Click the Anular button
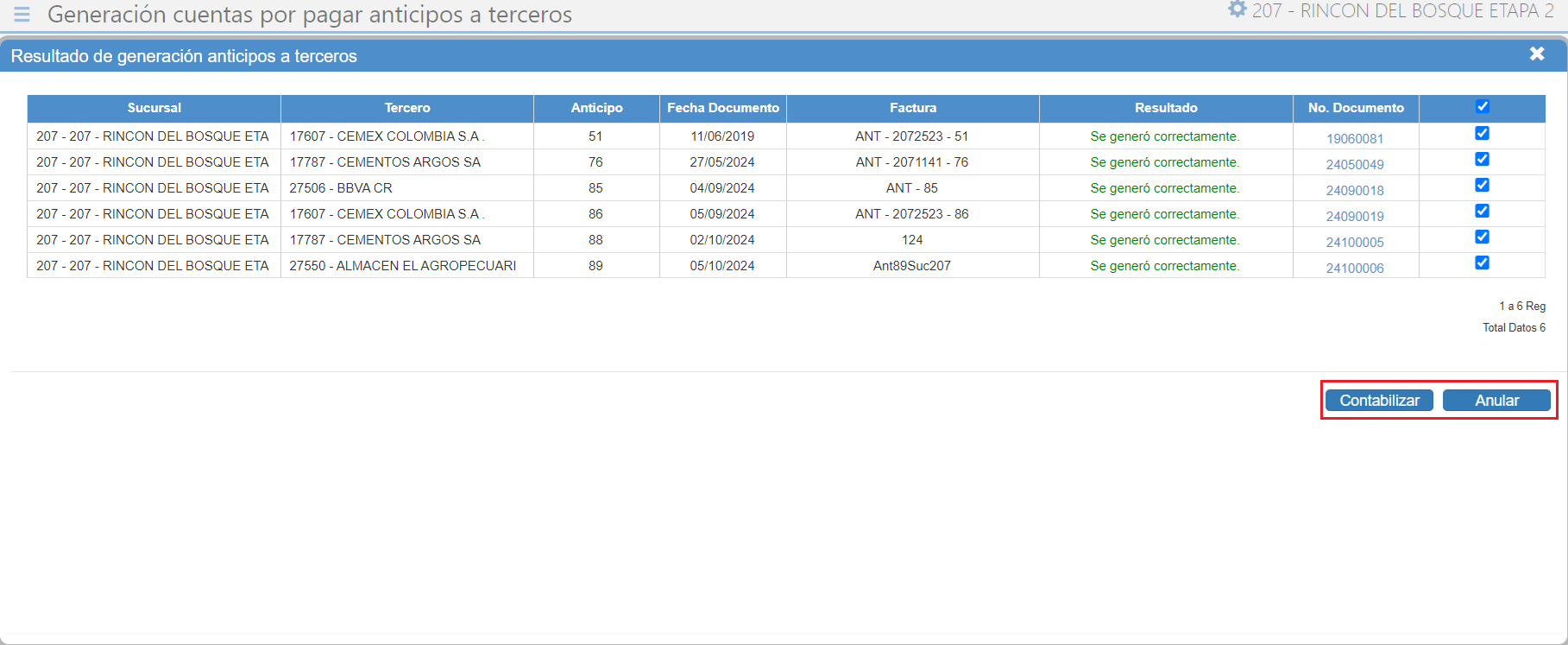 pyautogui.click(x=1496, y=401)
